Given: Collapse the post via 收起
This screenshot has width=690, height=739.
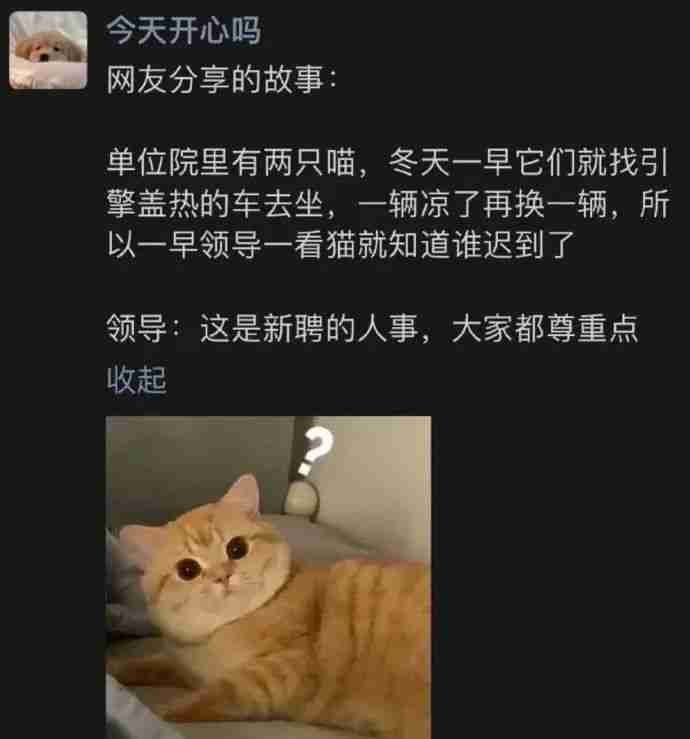Looking at the screenshot, I should click(x=136, y=380).
